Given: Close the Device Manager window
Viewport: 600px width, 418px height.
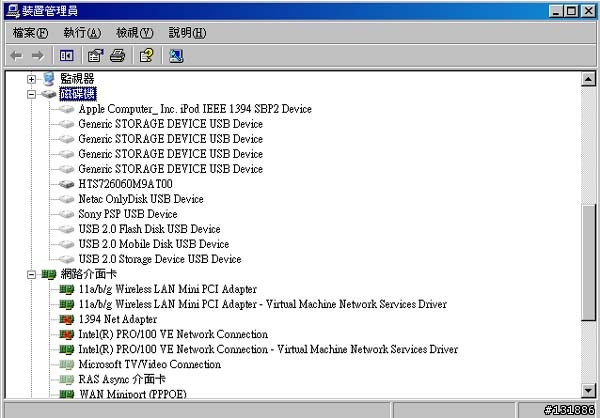Looking at the screenshot, I should coord(588,11).
